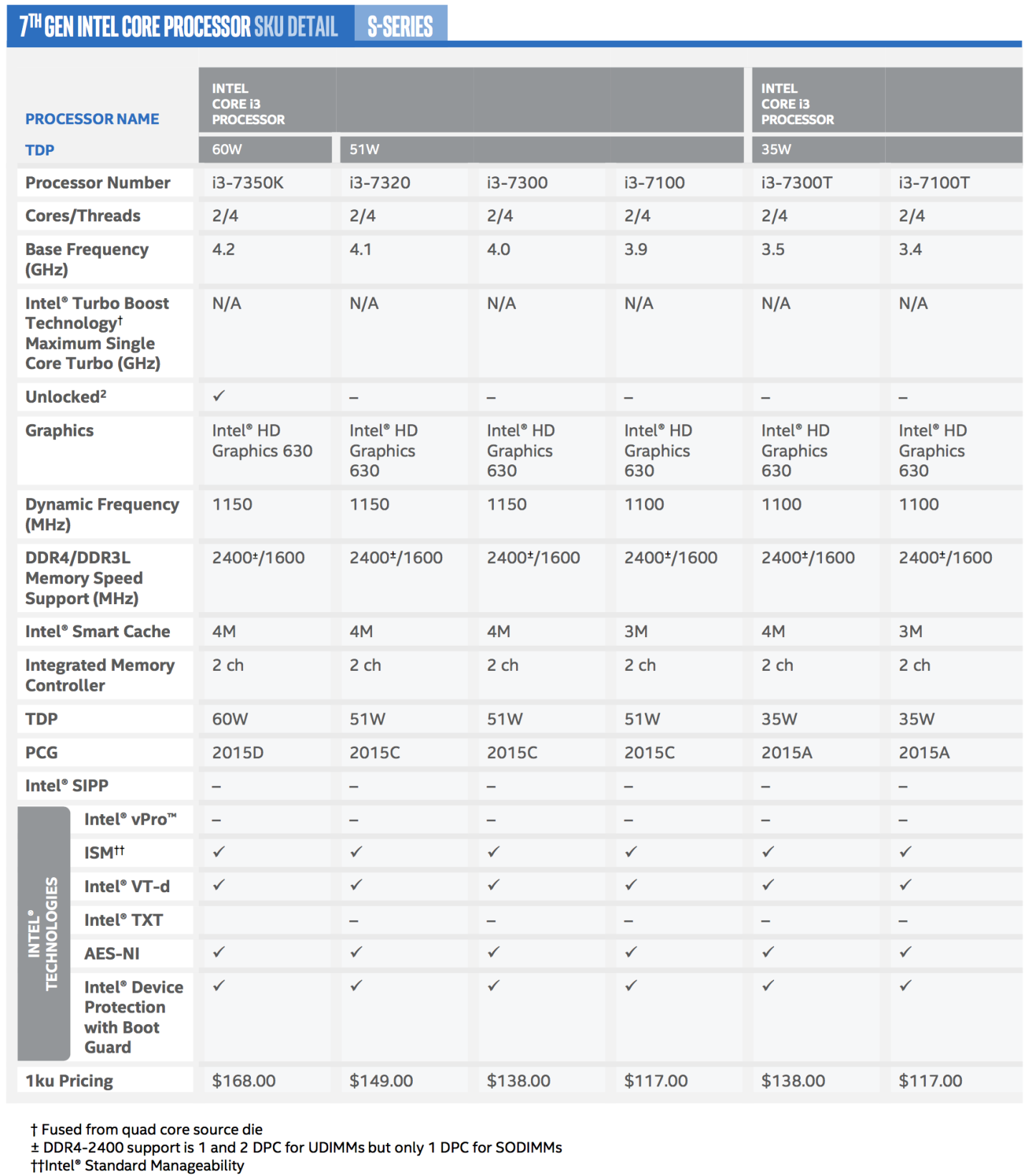1032x1176 pixels.
Task: Click the $117.00 price under i3-7100
Action: click(x=656, y=1081)
